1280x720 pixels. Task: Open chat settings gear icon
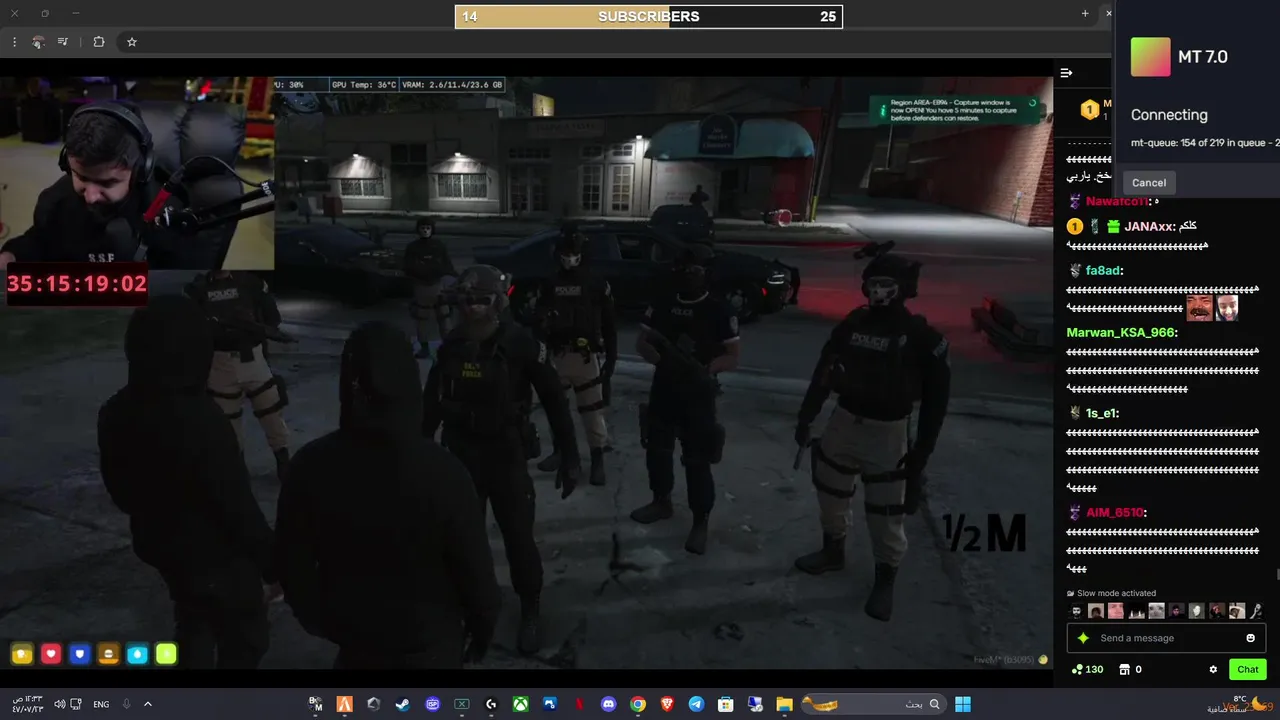point(1213,669)
